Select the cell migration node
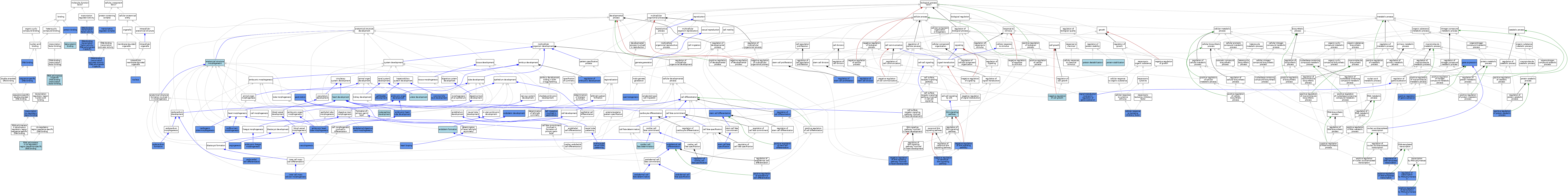Viewport: 1568px width, 196px height. coord(695,45)
